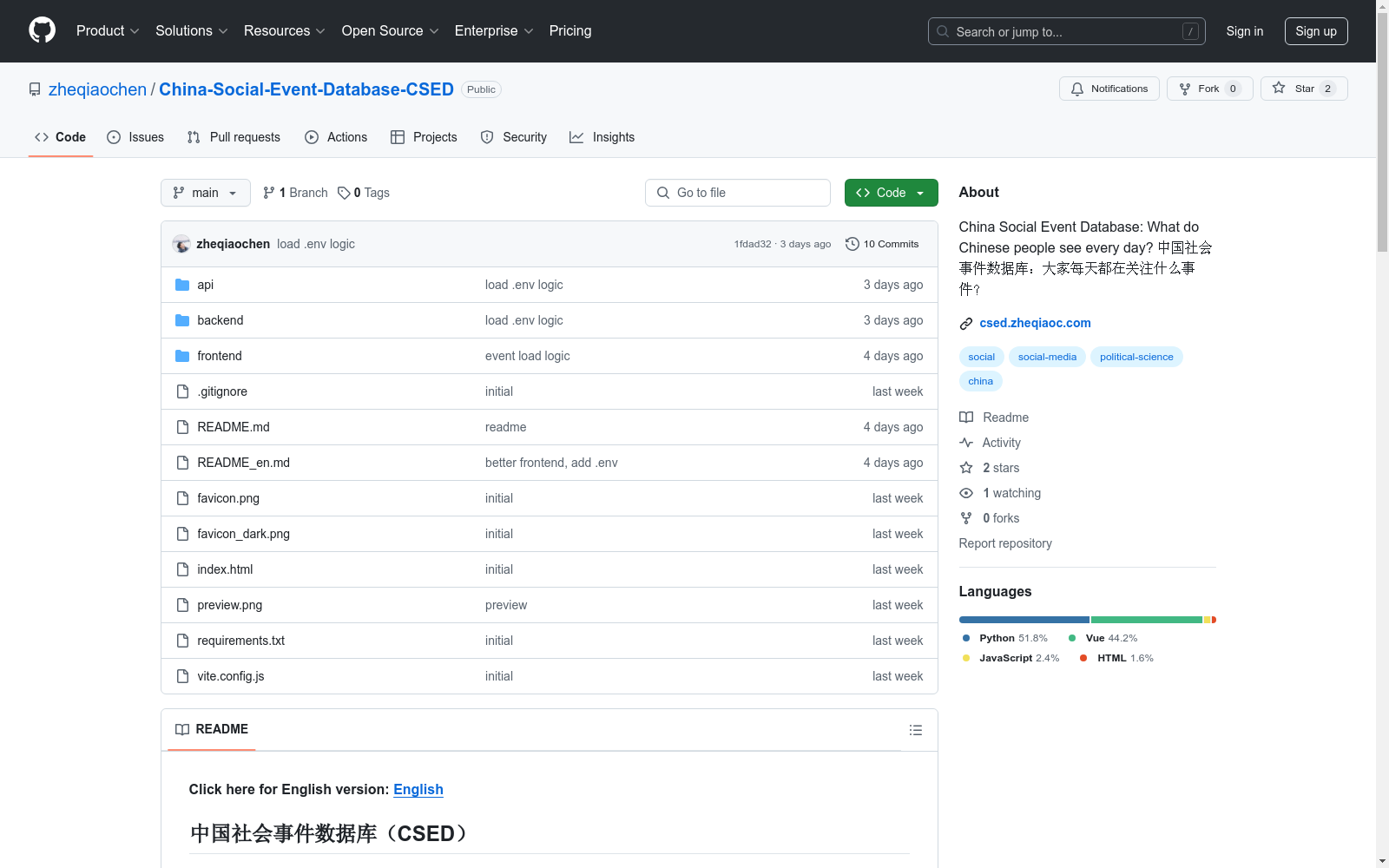The width and height of the screenshot is (1389, 868).
Task: Click the branch icon next to 1 Branch
Action: pos(269,193)
